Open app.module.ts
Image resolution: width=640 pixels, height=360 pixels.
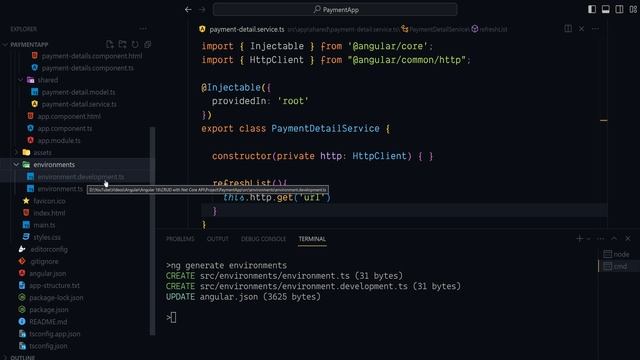click(59, 140)
